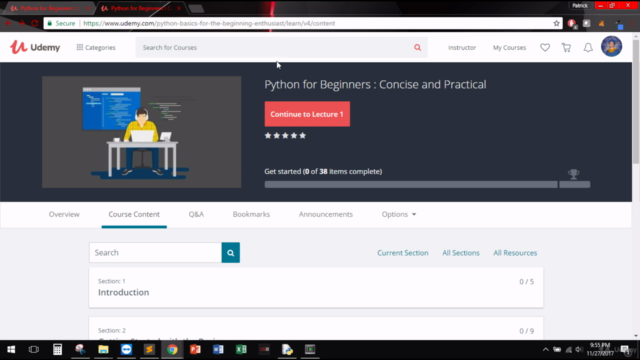The width and height of the screenshot is (640, 360).
Task: Click the teal search button
Action: 231,253
